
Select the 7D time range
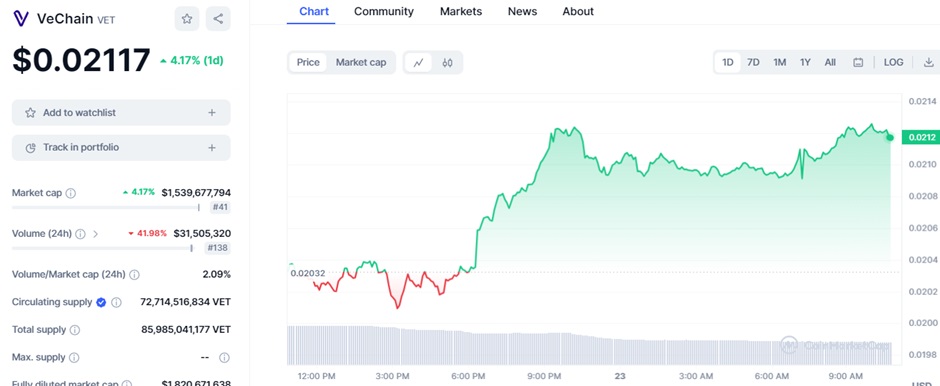(754, 62)
